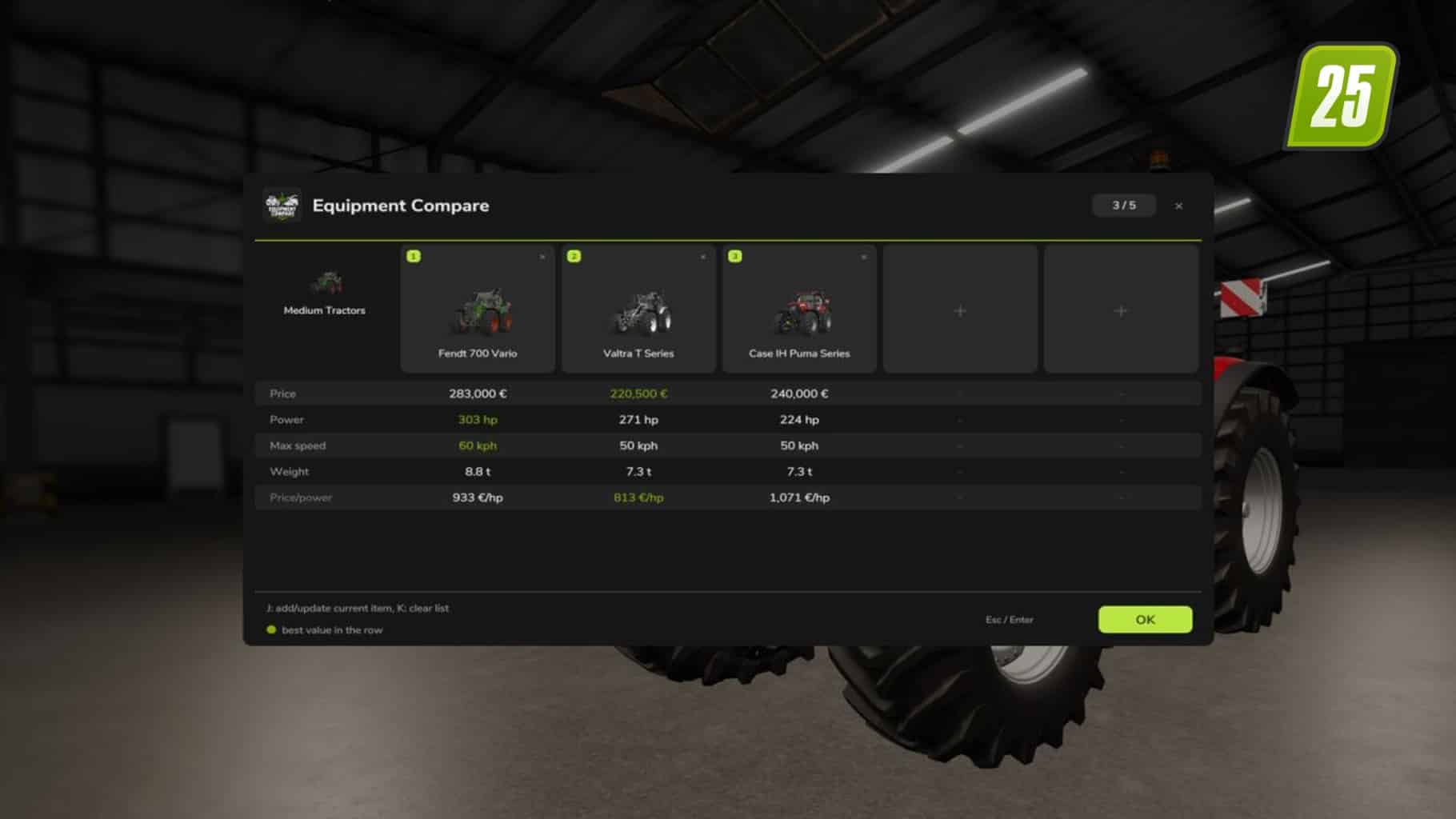Click the Price/power row label
This screenshot has height=819, width=1456.
tap(301, 497)
